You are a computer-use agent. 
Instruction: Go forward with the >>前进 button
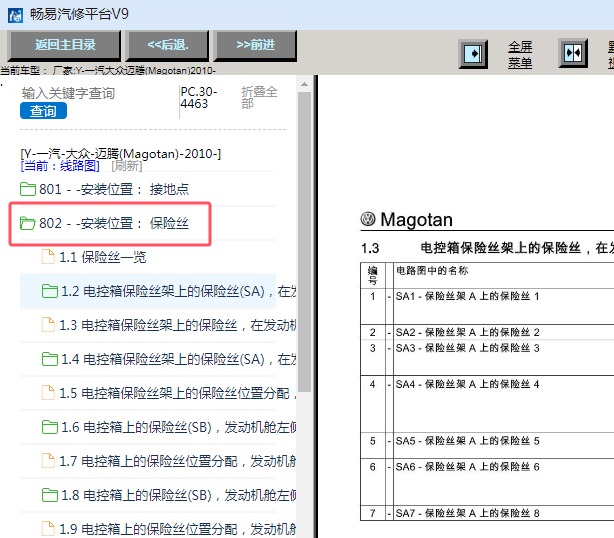(255, 45)
